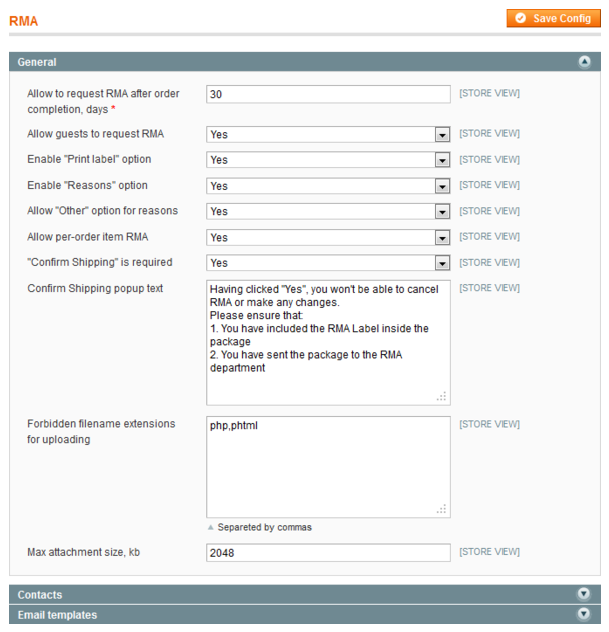609x632 pixels.
Task: Click the forbidden filename extensions text area
Action: click(x=328, y=467)
